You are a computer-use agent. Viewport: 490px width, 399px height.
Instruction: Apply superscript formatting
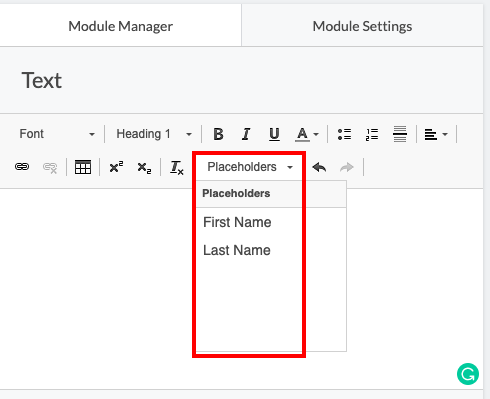116,167
